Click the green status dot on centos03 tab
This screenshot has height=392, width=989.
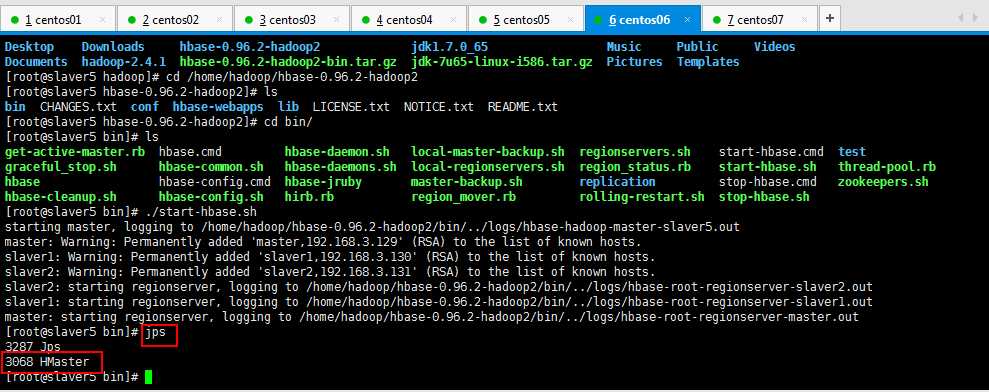(249, 20)
